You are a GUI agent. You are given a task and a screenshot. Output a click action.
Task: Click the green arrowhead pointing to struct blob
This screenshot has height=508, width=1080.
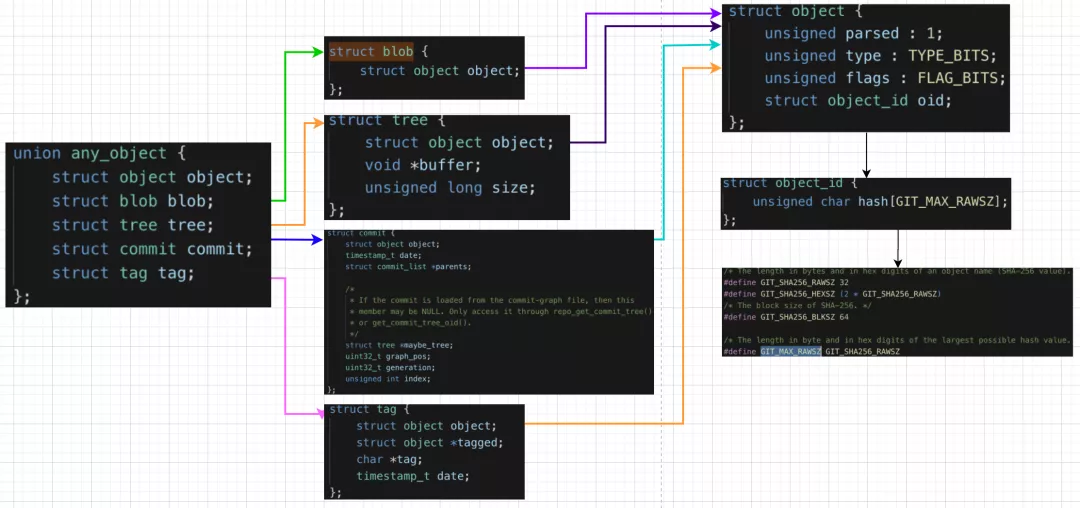point(320,51)
